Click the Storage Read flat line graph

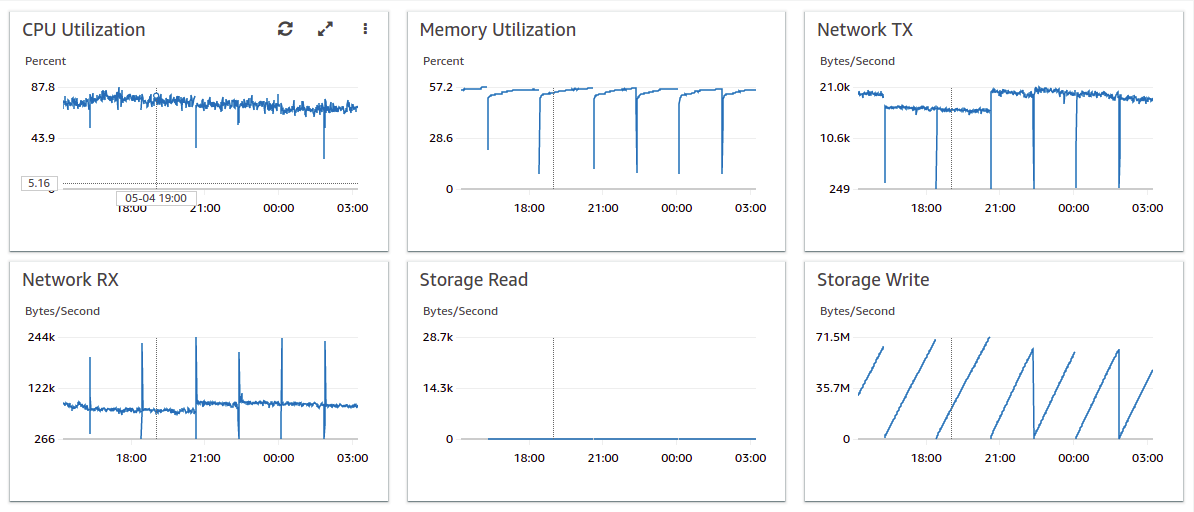[x=620, y=438]
